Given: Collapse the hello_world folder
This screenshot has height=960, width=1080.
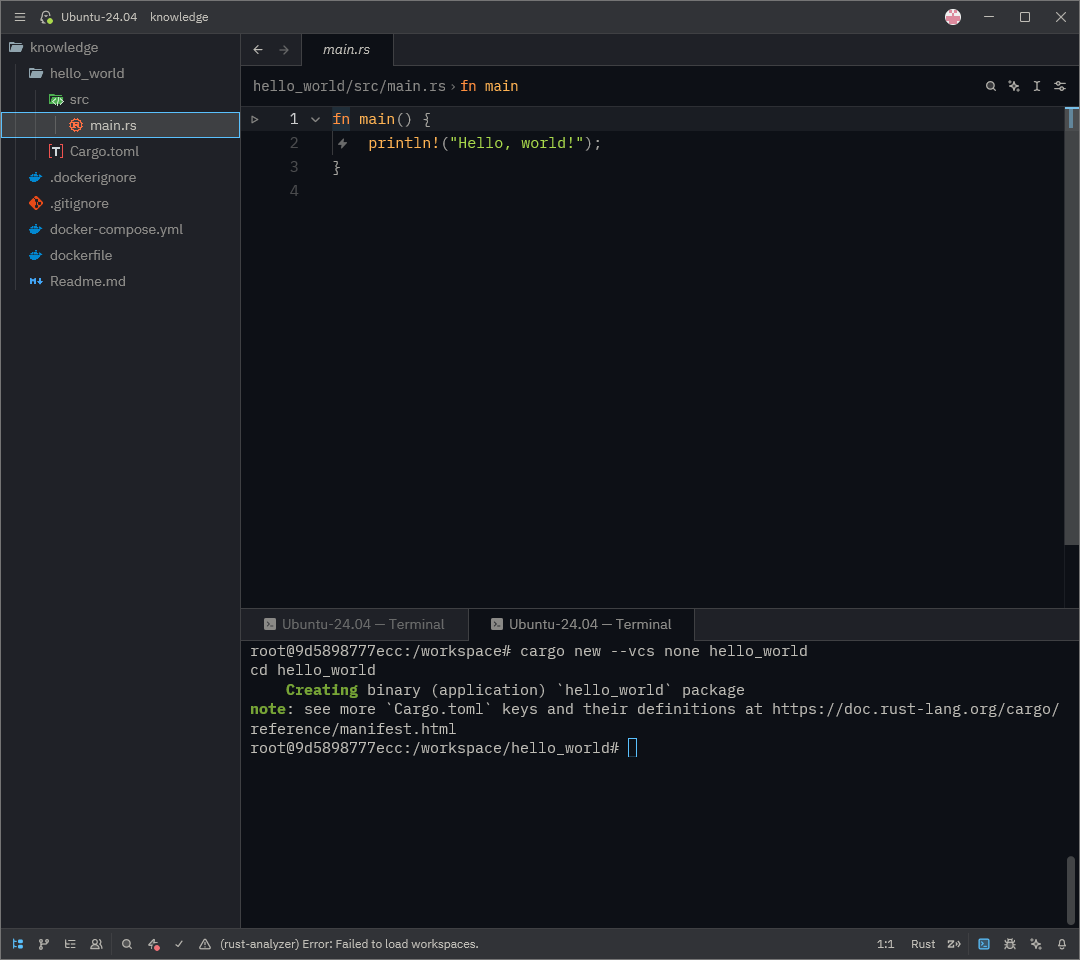Looking at the screenshot, I should point(121,73).
